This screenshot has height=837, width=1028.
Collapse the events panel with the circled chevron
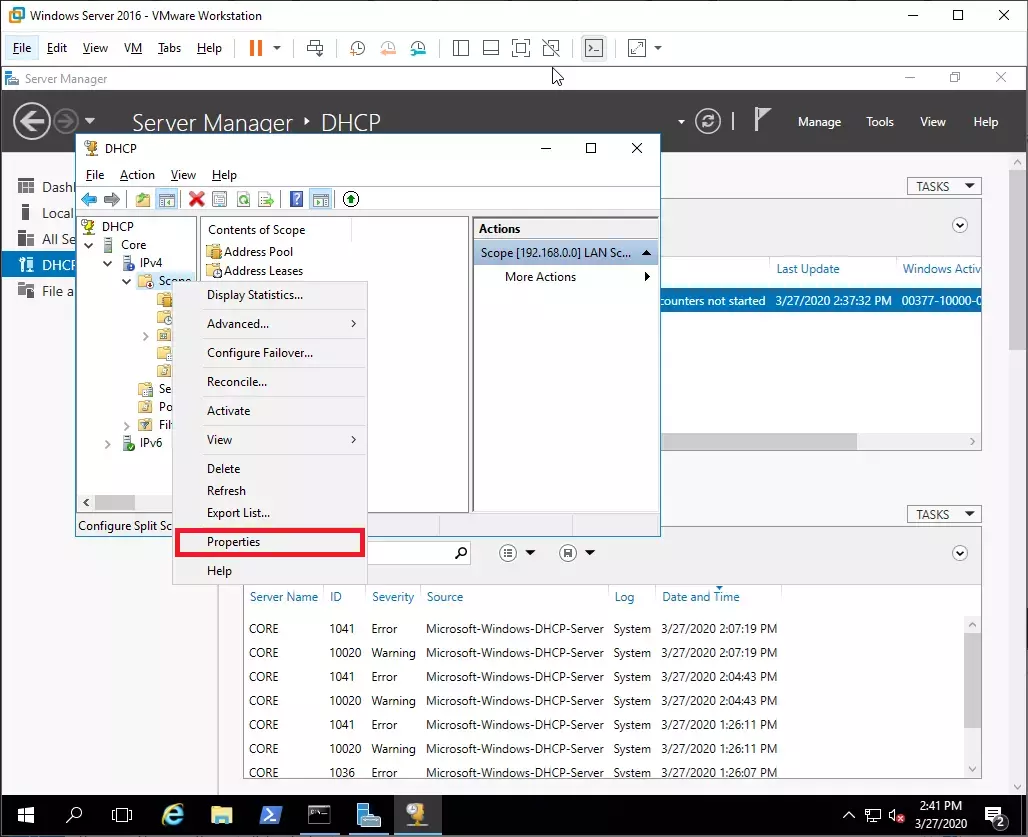click(960, 553)
